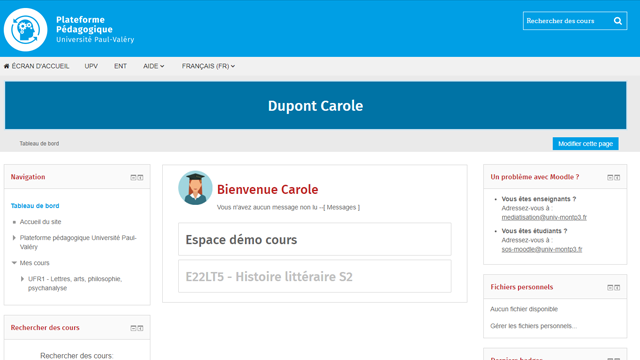Expand the UFR1 Lettres, arts tree node
This screenshot has width=640, height=360.
coord(22,279)
